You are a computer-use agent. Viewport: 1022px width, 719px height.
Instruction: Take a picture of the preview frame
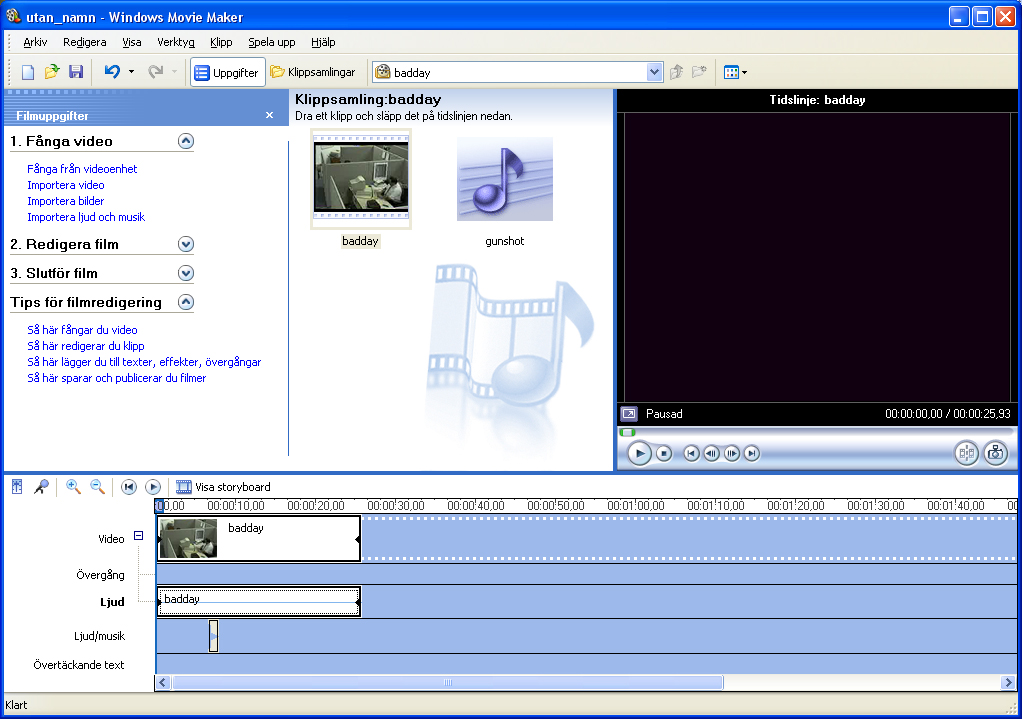995,453
